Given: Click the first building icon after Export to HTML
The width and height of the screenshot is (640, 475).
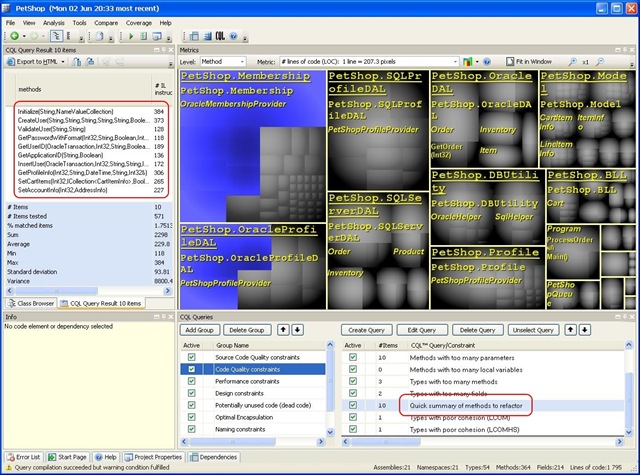Looking at the screenshot, I should coord(76,62).
